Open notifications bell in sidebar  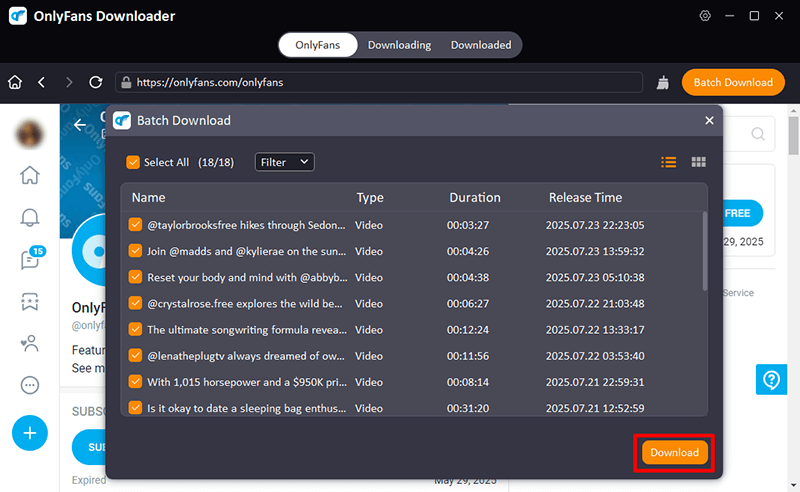pyautogui.click(x=30, y=217)
